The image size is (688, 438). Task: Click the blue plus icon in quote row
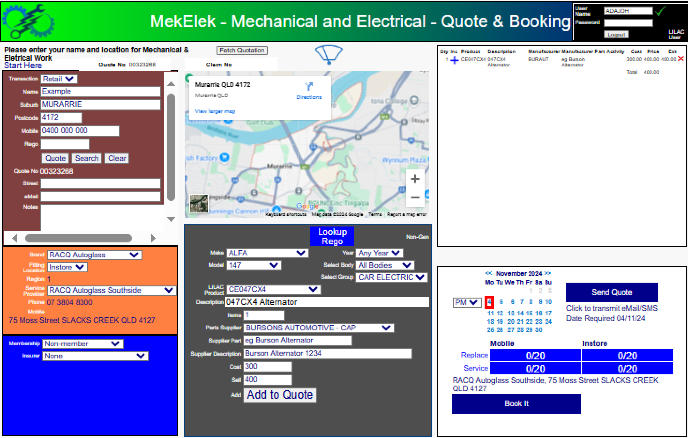455,61
